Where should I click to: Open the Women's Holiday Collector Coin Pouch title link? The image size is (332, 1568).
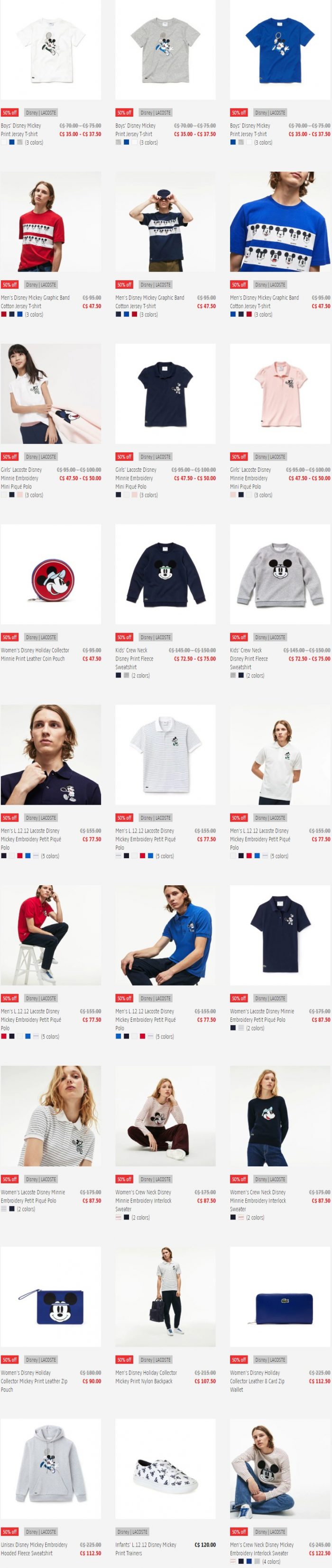click(x=35, y=654)
